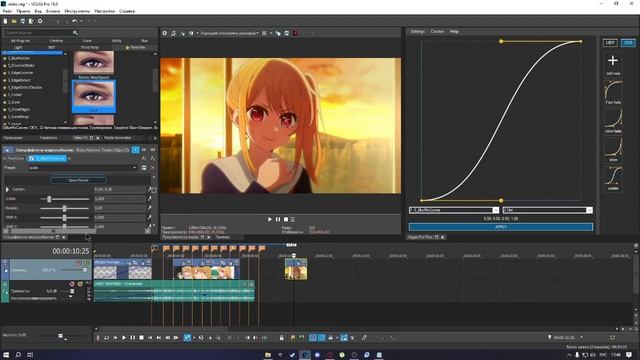Screen dimensions: 640x360
Task: Click the preview properties gear icon
Action: coord(164,33)
